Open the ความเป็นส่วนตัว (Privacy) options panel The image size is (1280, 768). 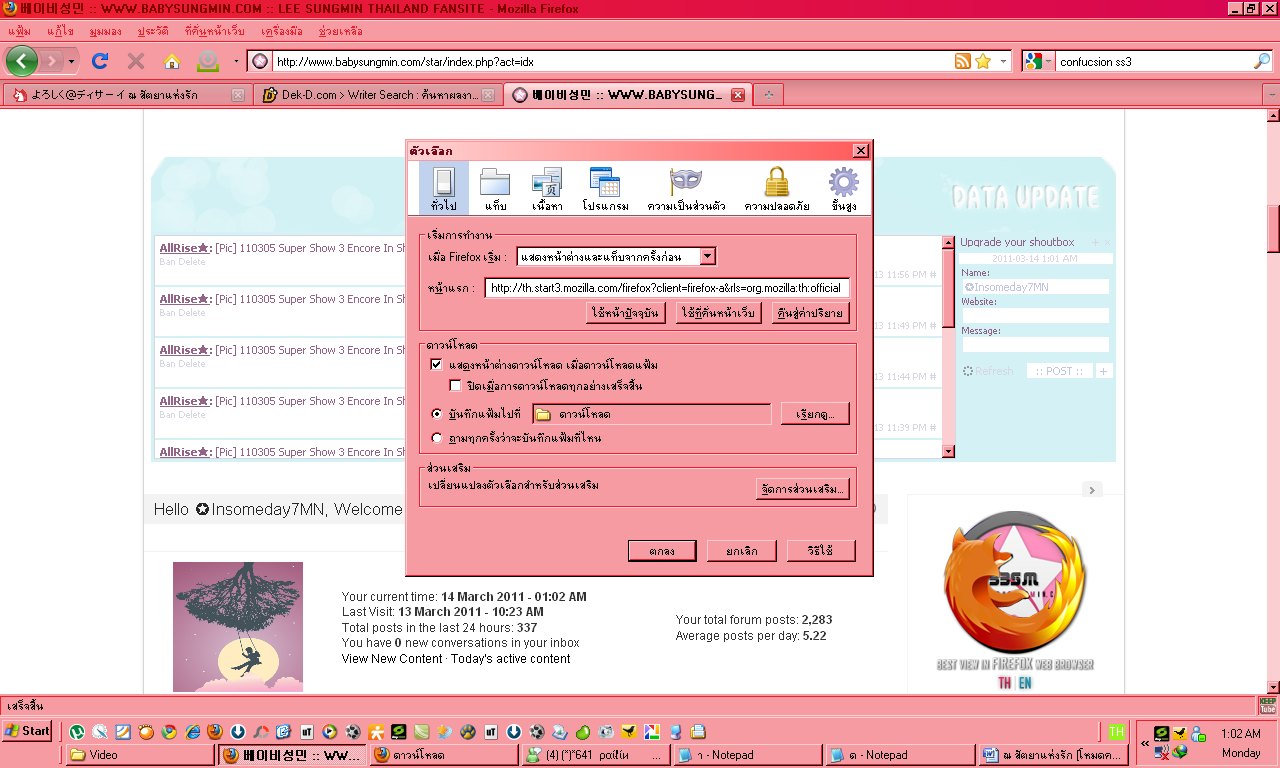[x=686, y=189]
